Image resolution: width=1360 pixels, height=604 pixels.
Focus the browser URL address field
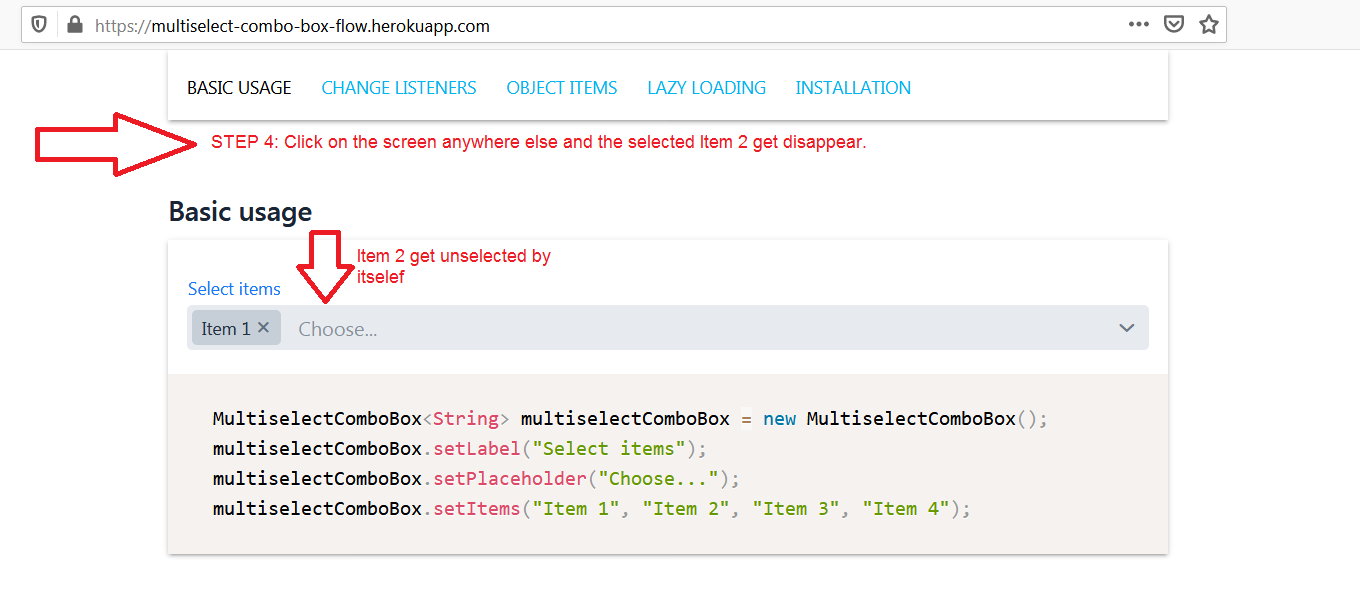coord(600,26)
